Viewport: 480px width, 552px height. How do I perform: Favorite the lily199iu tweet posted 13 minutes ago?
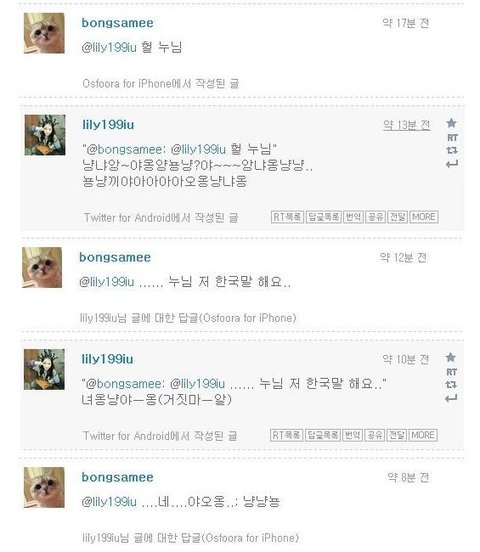click(x=451, y=123)
